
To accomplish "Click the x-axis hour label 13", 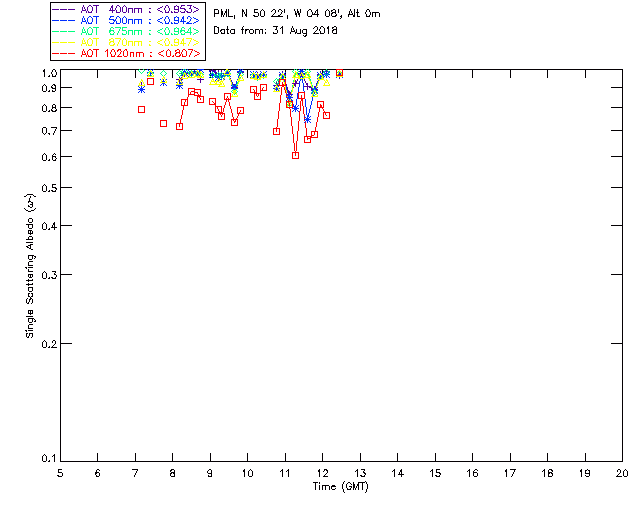I will click(x=360, y=473).
